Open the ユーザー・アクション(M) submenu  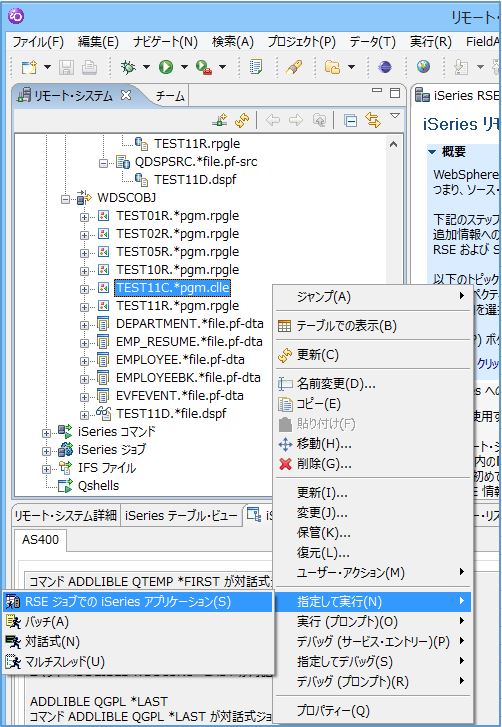[373, 573]
